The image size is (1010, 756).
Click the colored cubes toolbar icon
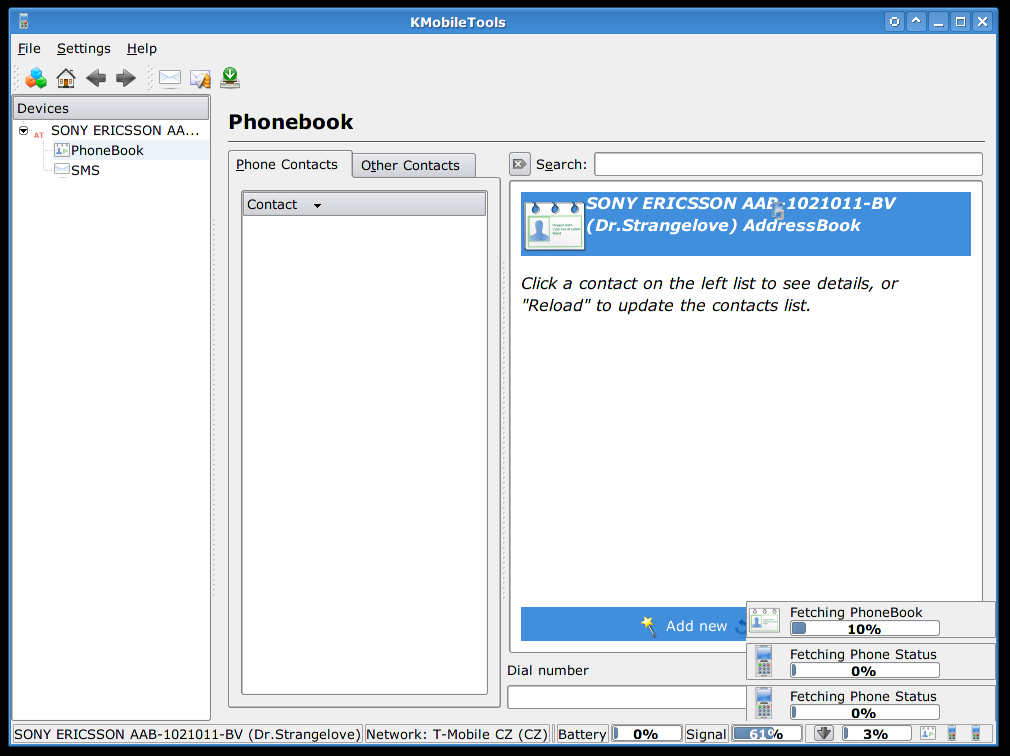click(x=36, y=79)
